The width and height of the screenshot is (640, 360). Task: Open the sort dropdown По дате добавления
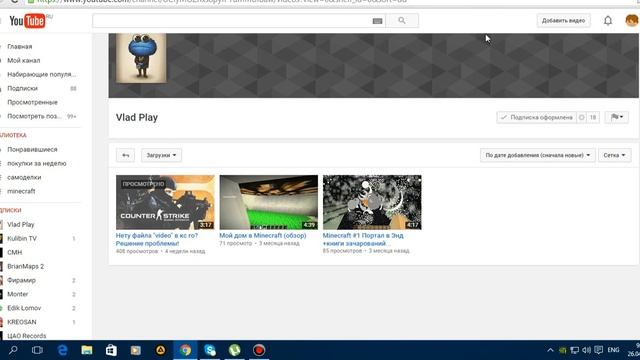(538, 155)
